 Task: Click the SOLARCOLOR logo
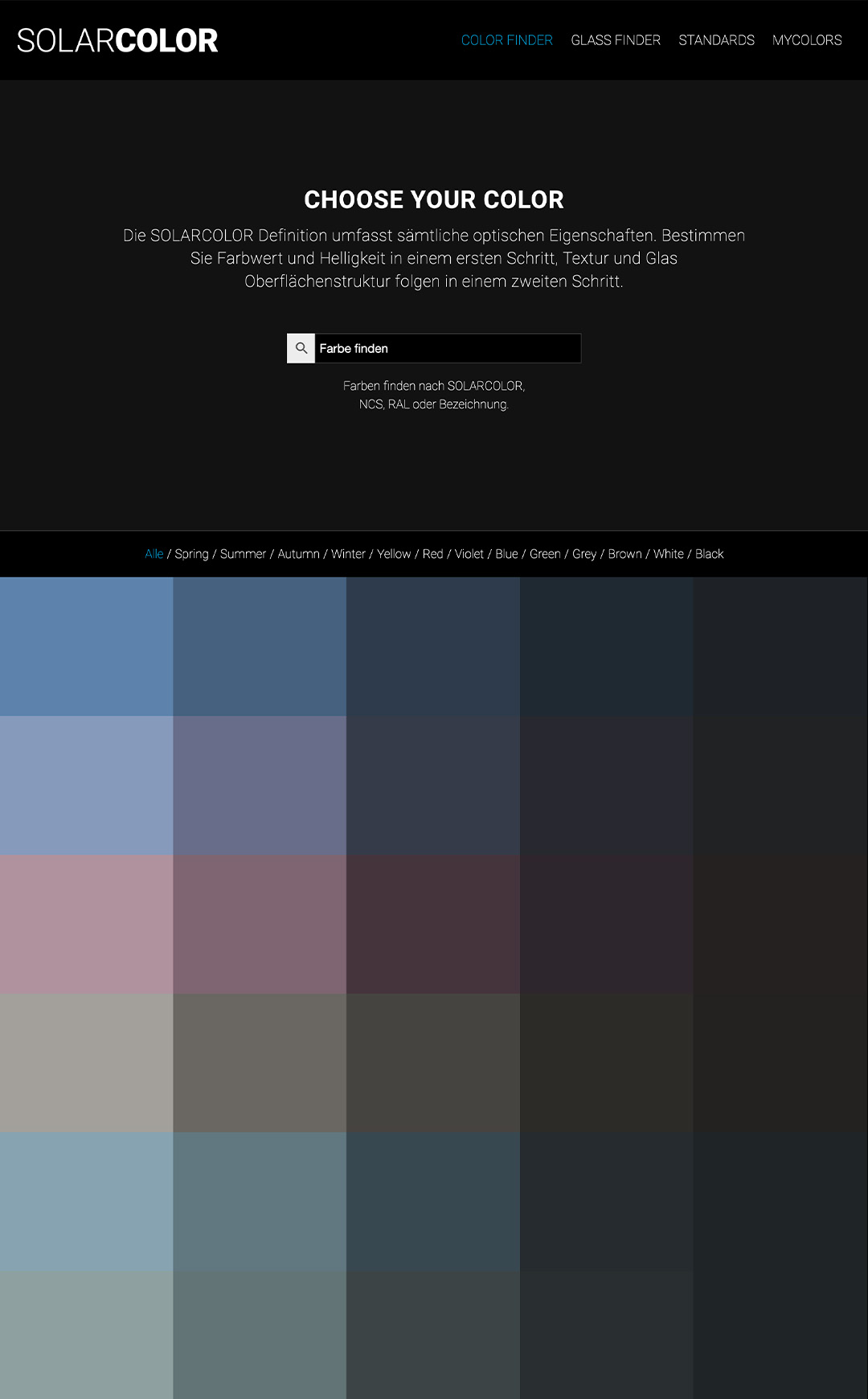pos(117,40)
